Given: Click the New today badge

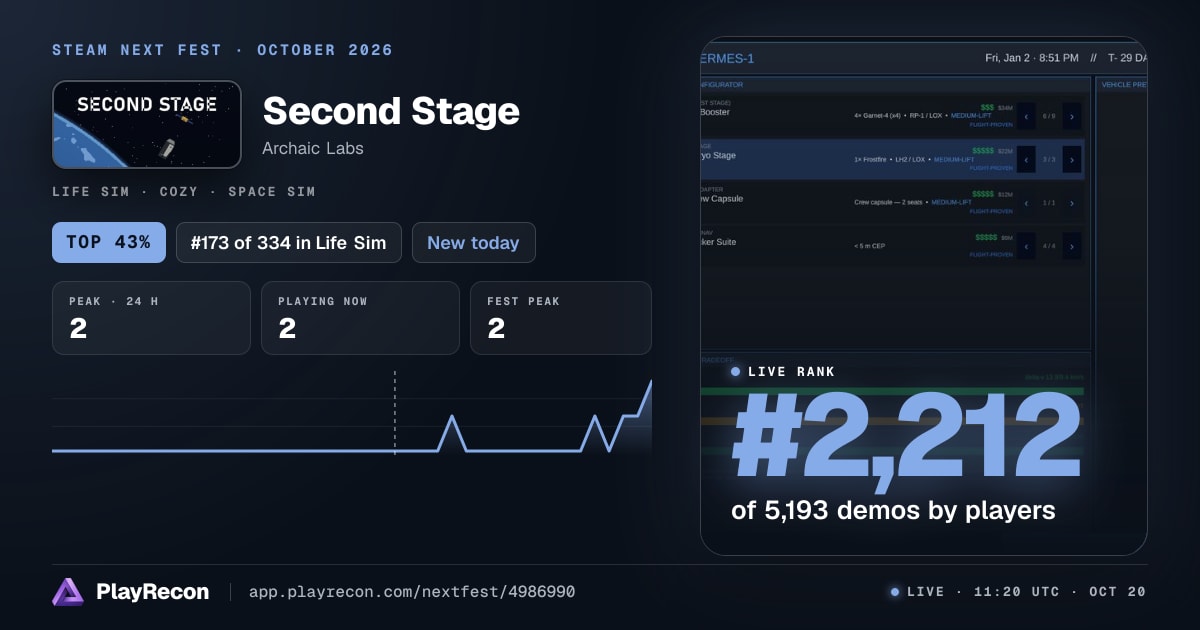Looking at the screenshot, I should coord(473,242).
